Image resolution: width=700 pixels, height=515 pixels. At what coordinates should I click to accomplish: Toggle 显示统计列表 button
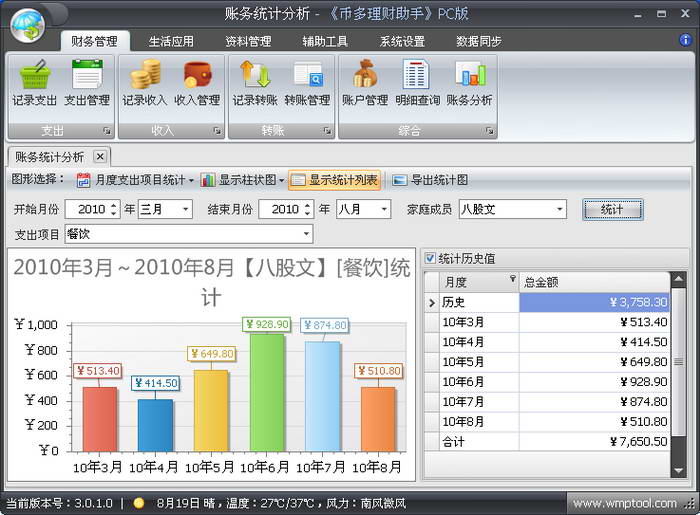coord(334,180)
